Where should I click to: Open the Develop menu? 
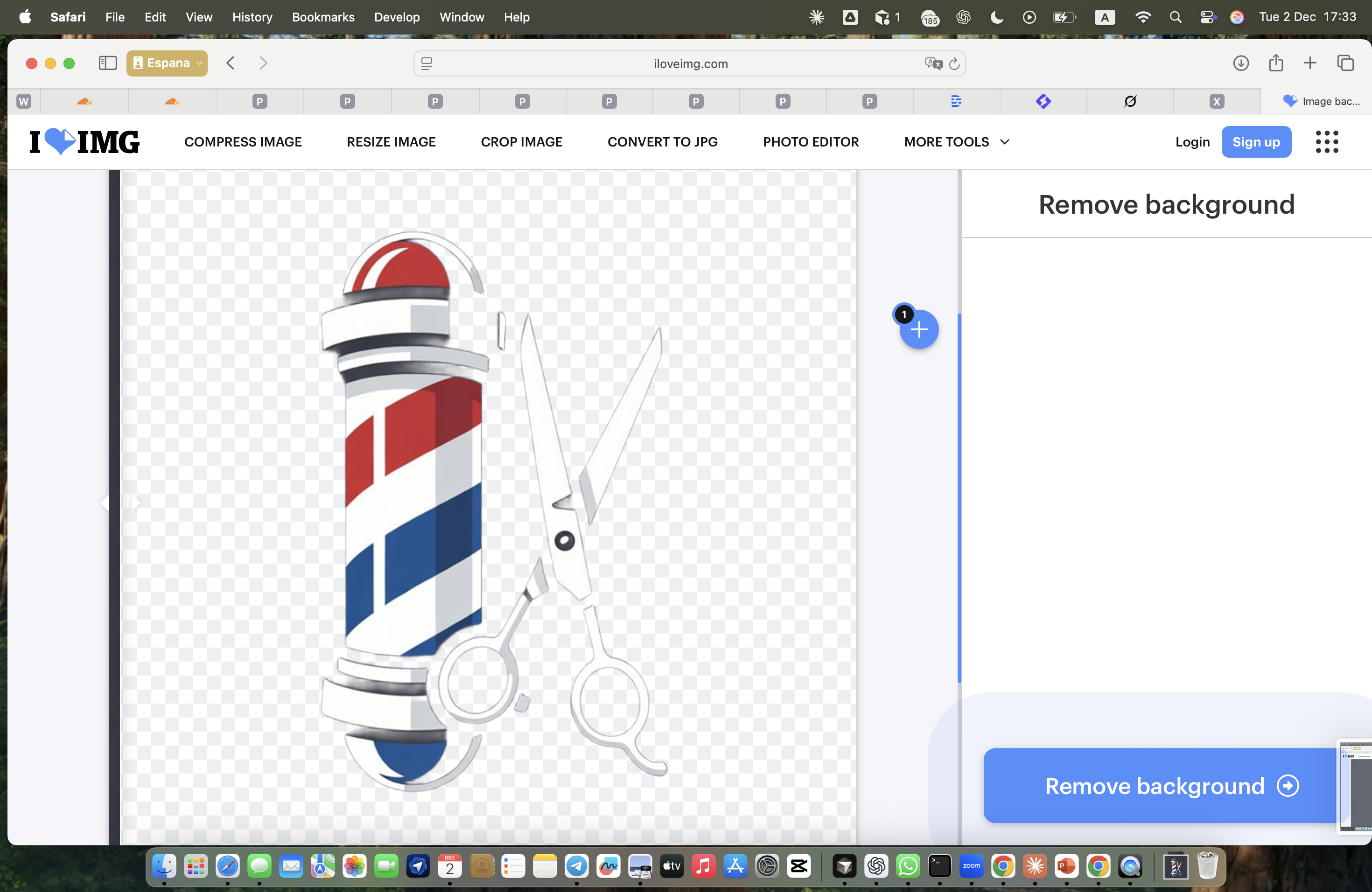[397, 17]
